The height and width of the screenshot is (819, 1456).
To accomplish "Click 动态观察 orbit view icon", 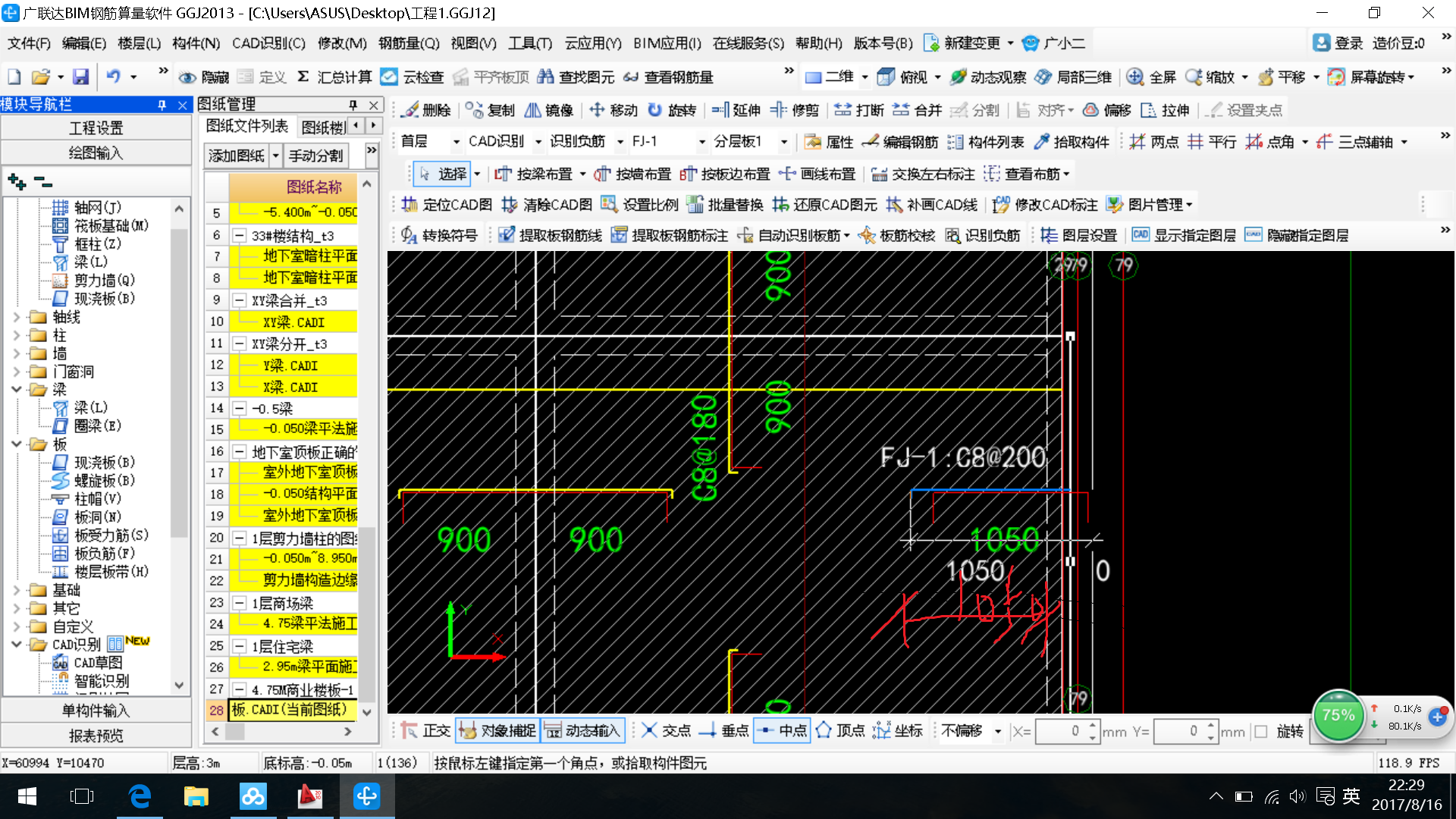I will (988, 77).
